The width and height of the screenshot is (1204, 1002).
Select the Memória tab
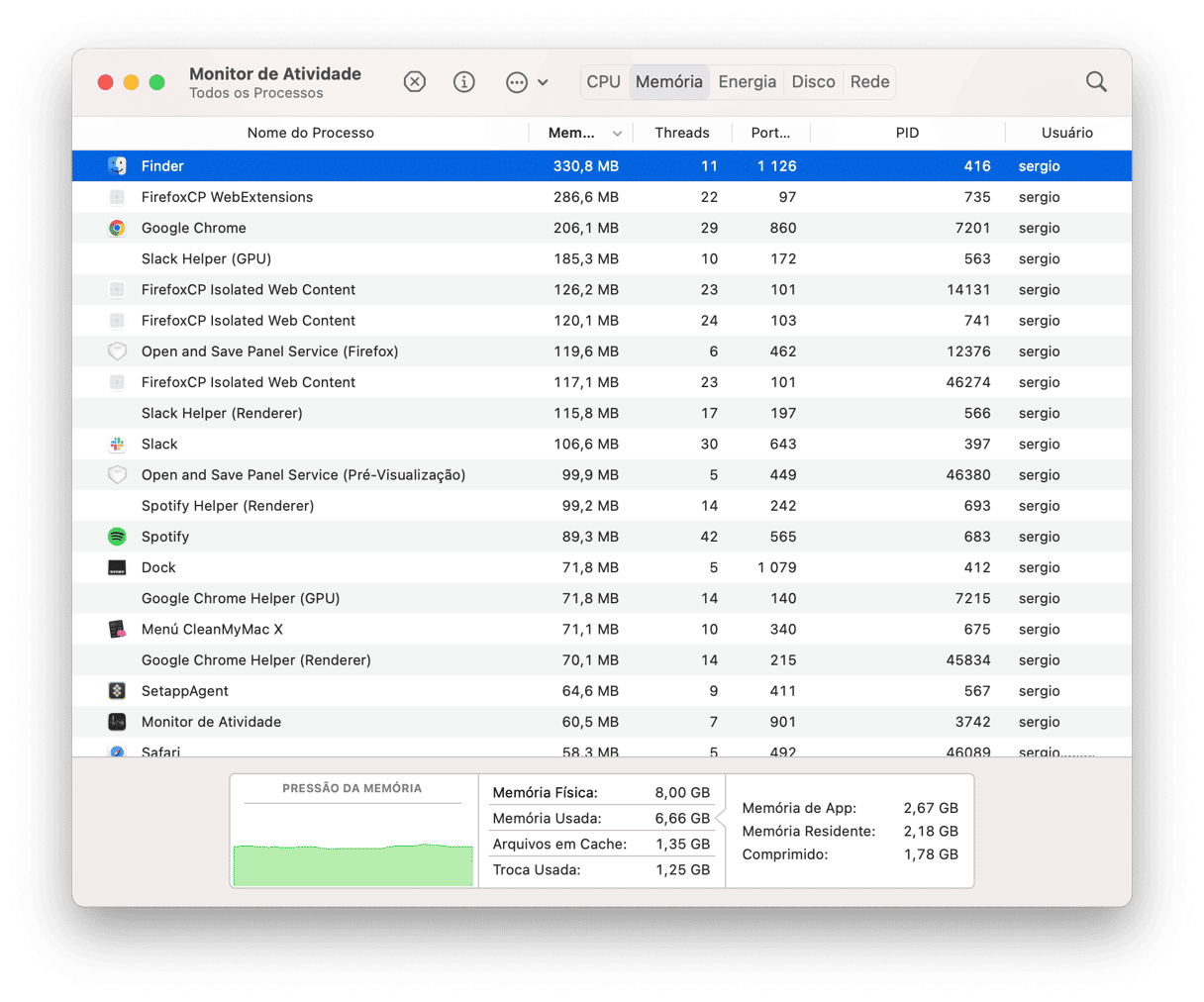[669, 82]
